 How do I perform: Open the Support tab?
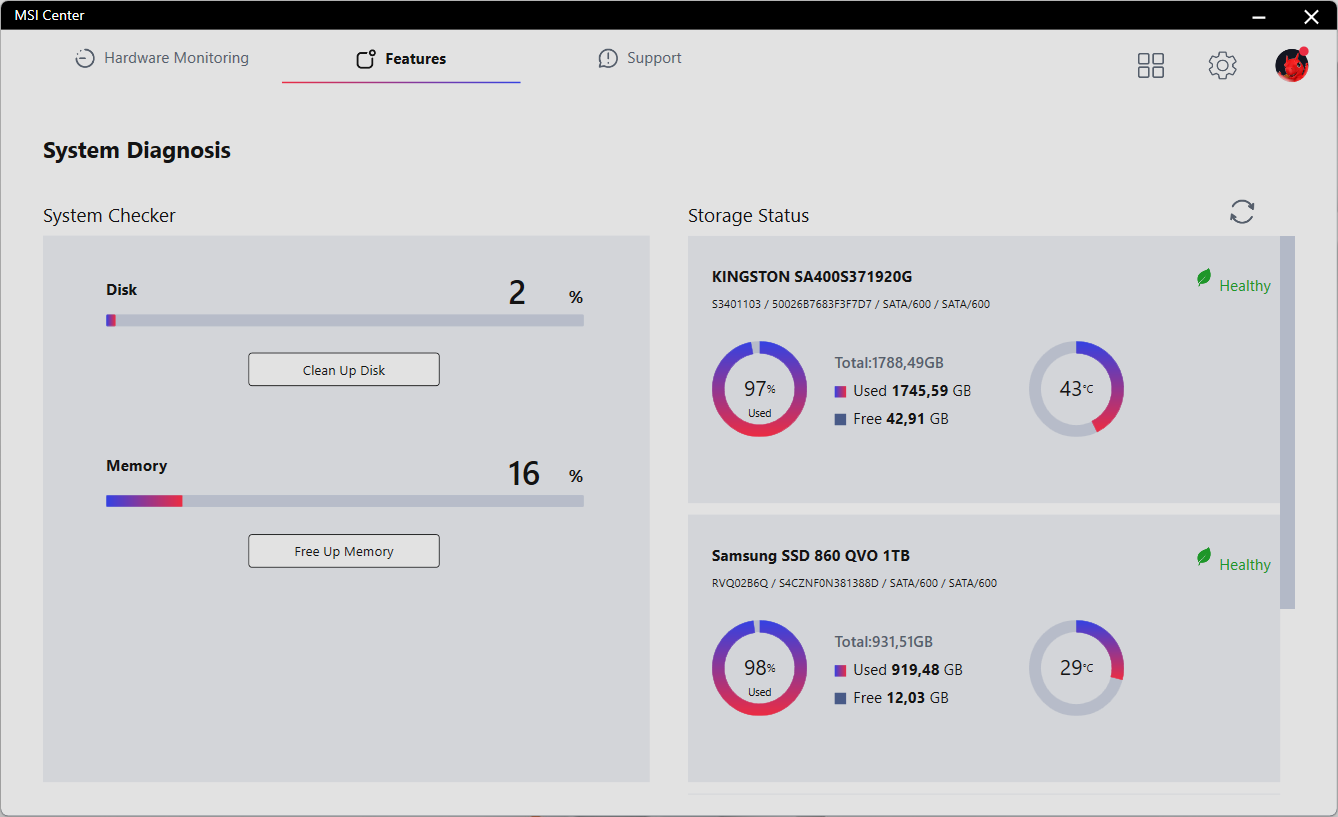tap(640, 59)
